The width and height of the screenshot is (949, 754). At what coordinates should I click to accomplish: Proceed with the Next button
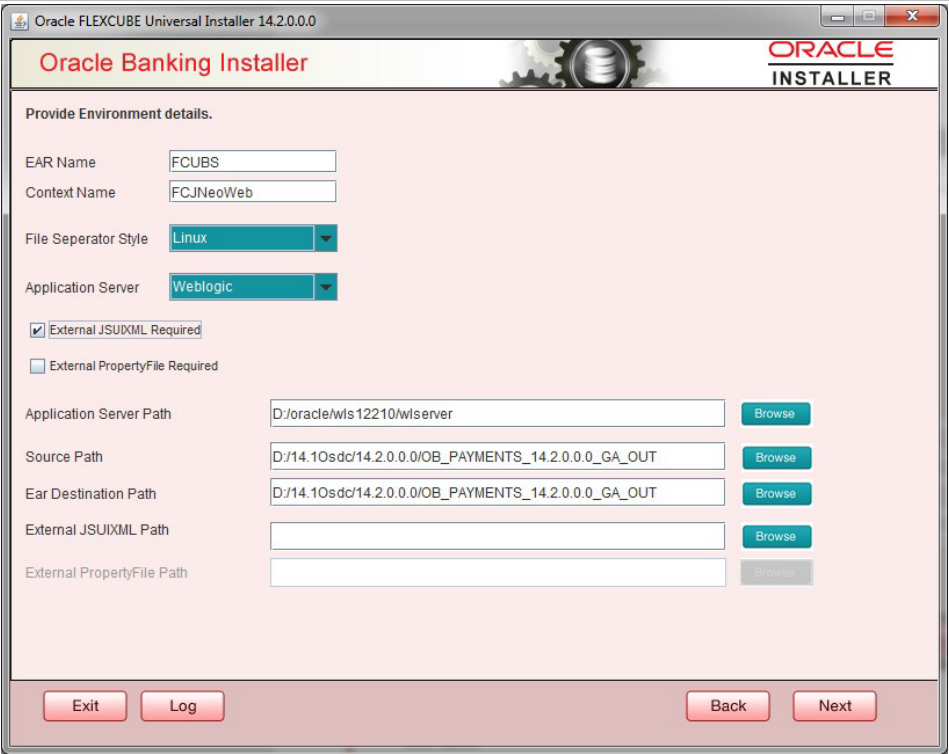(x=835, y=706)
